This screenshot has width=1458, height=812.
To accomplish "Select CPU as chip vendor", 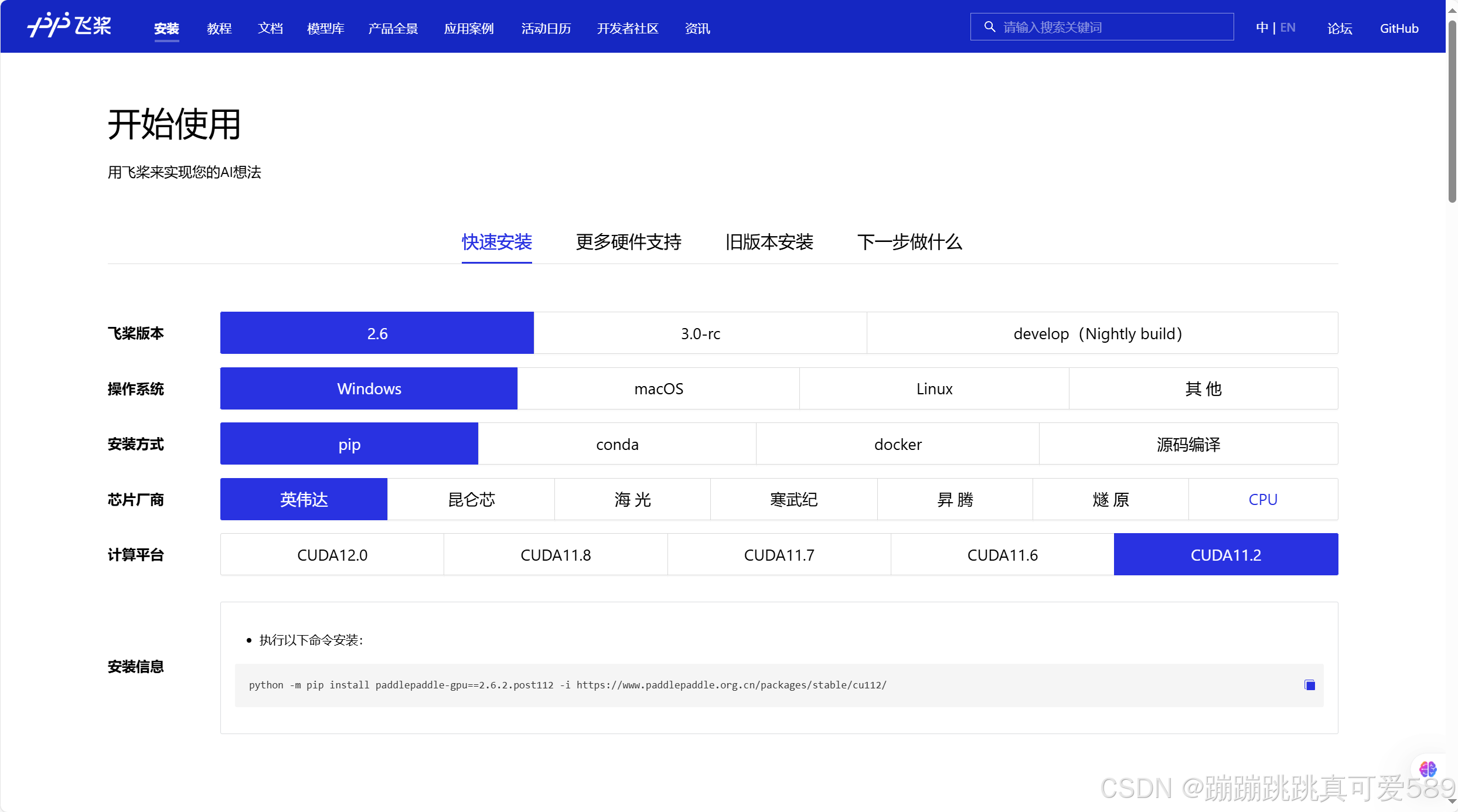I will (x=1263, y=499).
